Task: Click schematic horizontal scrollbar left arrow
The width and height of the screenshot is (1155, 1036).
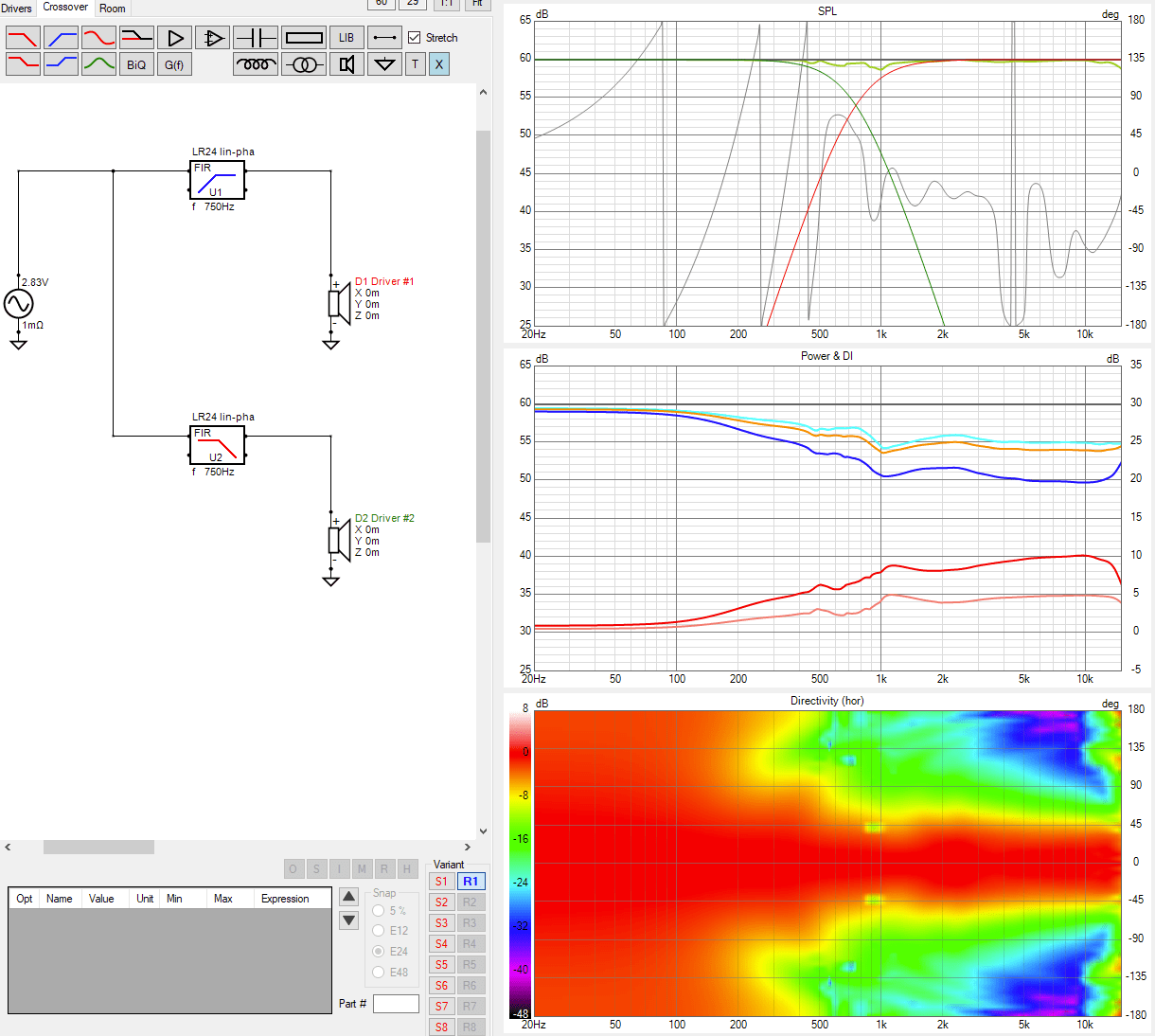Action: 8,848
